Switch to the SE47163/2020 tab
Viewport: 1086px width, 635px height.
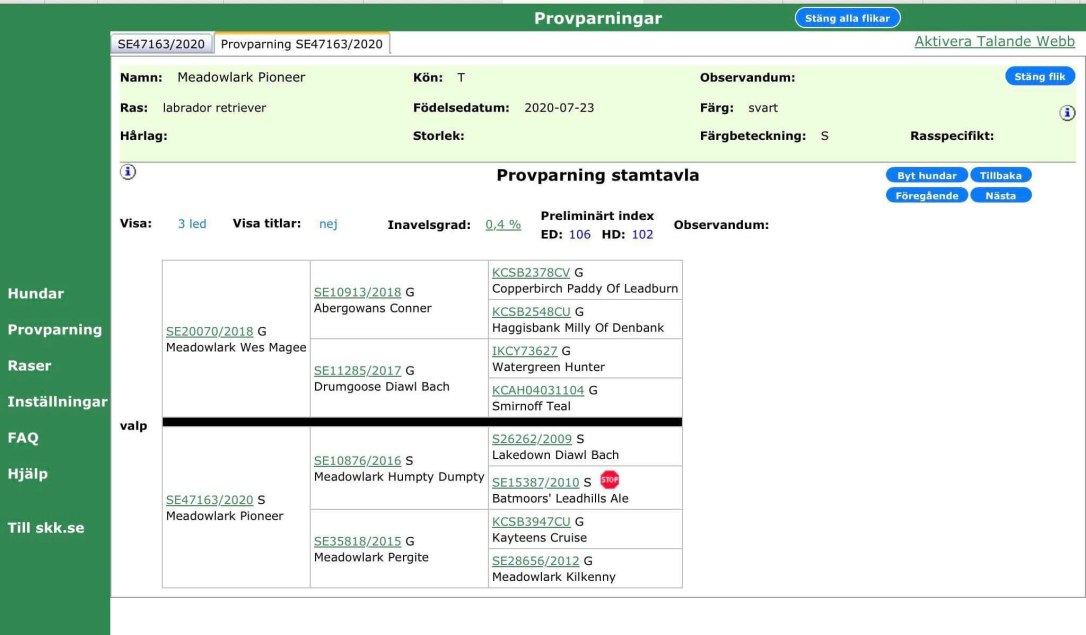[x=161, y=44]
